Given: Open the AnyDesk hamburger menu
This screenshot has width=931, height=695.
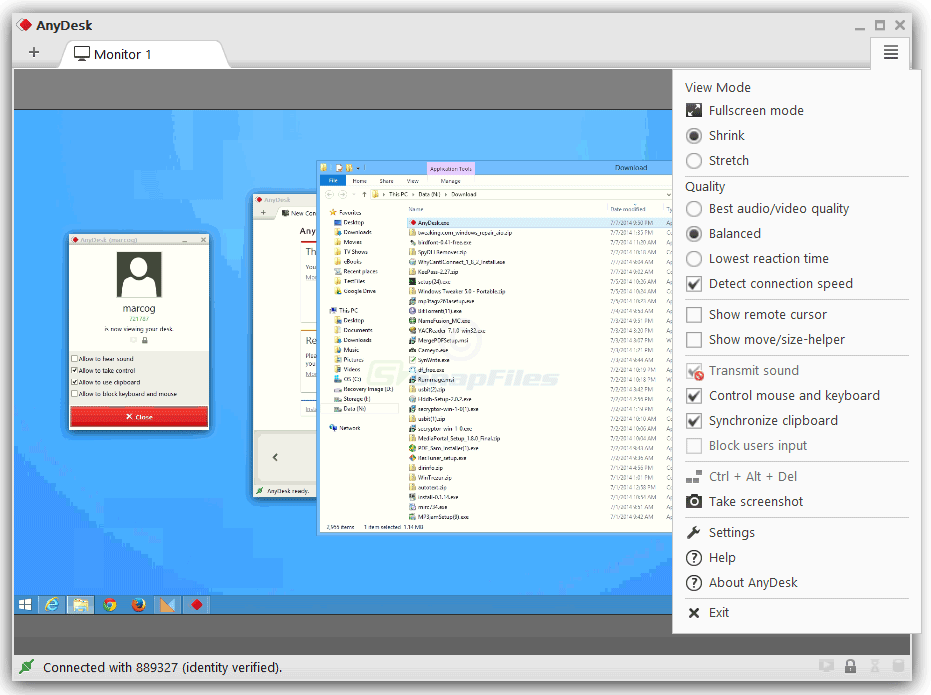Looking at the screenshot, I should click(890, 53).
